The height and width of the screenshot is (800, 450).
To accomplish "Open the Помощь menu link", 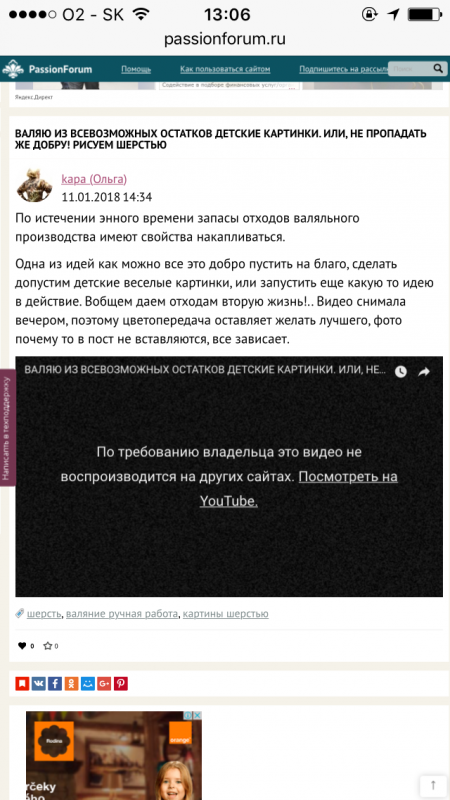I will (136, 69).
